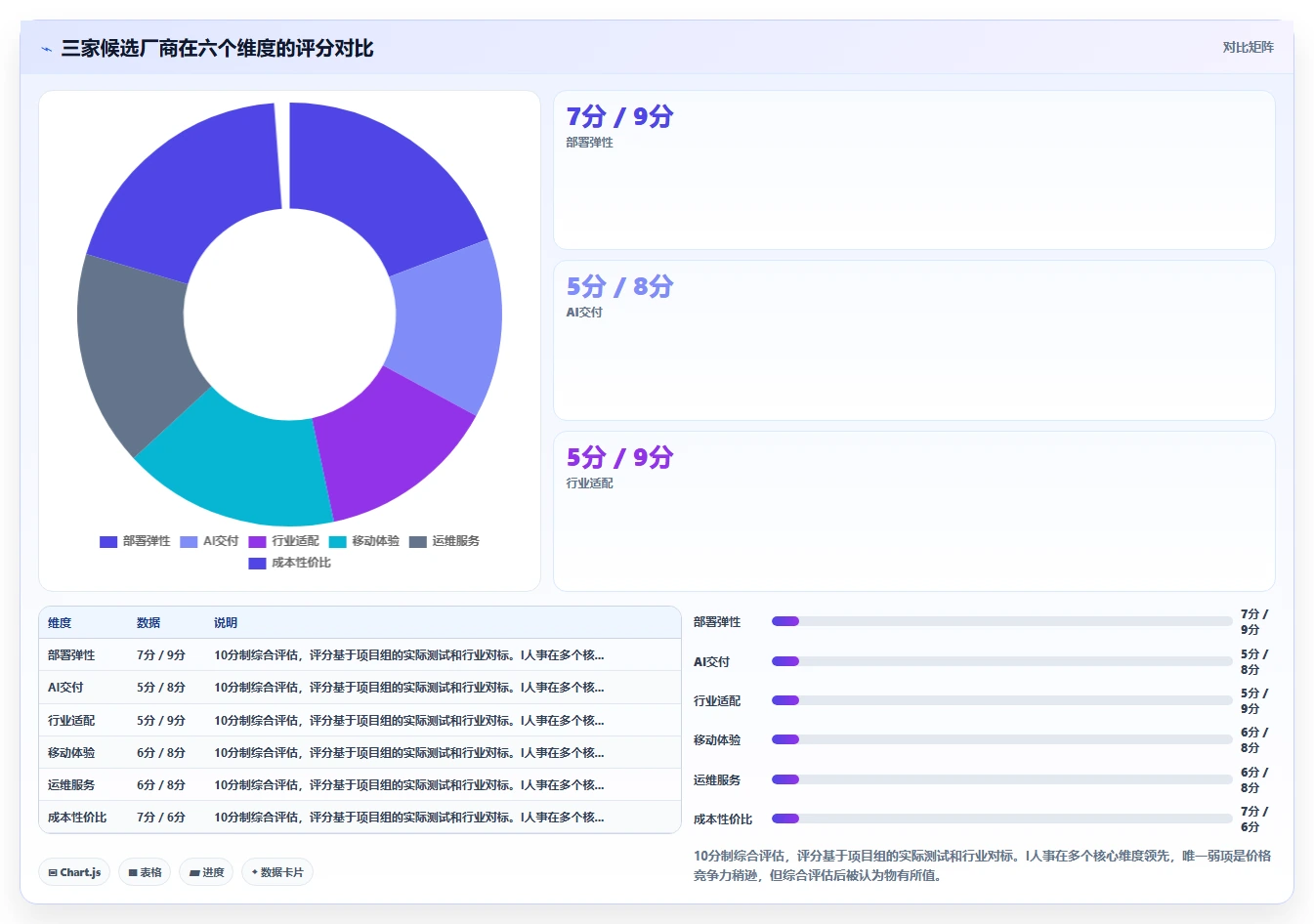This screenshot has height=924, width=1314.
Task: Select the 运维服务 row in the table
Action: coord(360,784)
